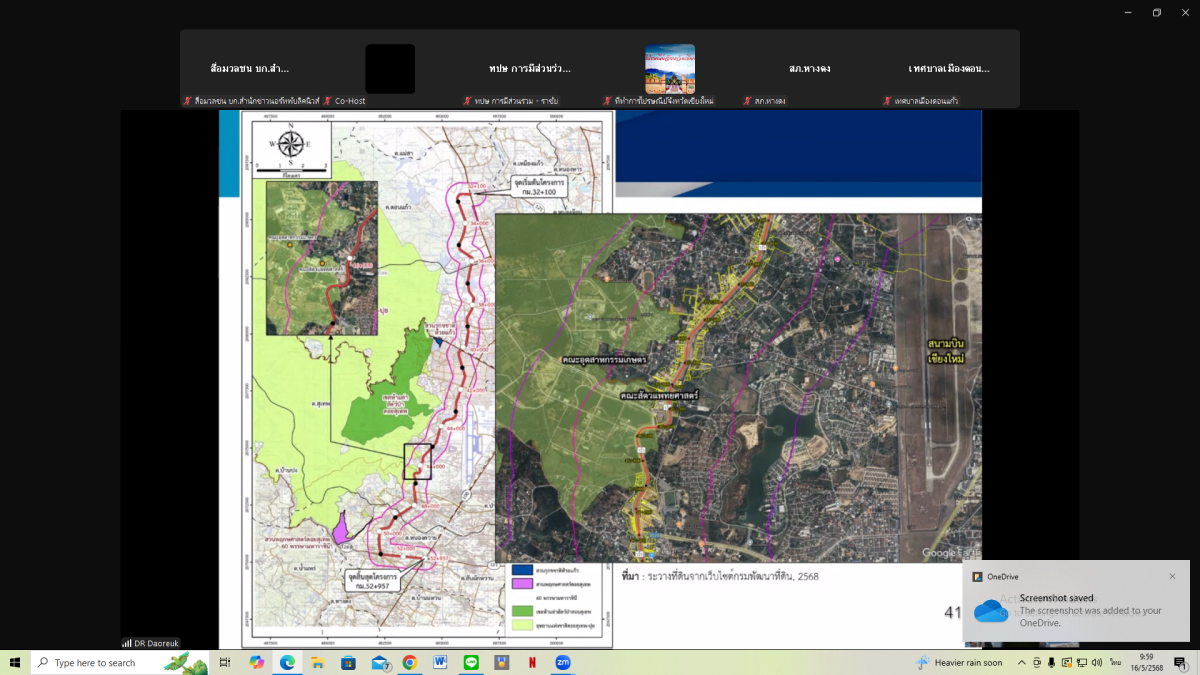The width and height of the screenshot is (1200, 675).
Task: Select the 'เทศบาลเมืองดอน...' participant tile
Action: pyautogui.click(x=950, y=69)
